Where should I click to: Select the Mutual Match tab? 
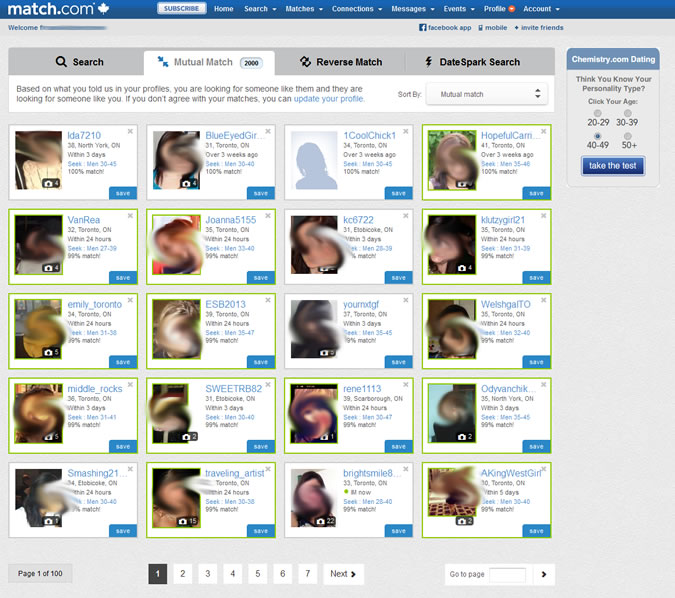pos(209,63)
